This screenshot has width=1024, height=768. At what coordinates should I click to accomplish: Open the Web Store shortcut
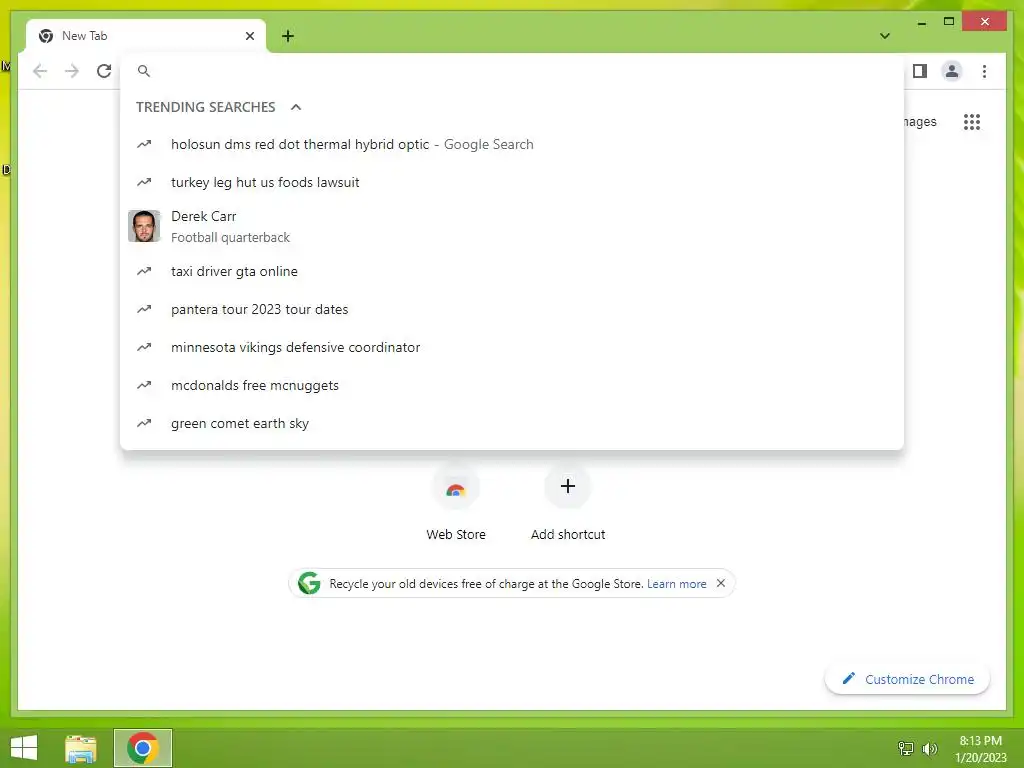(456, 503)
